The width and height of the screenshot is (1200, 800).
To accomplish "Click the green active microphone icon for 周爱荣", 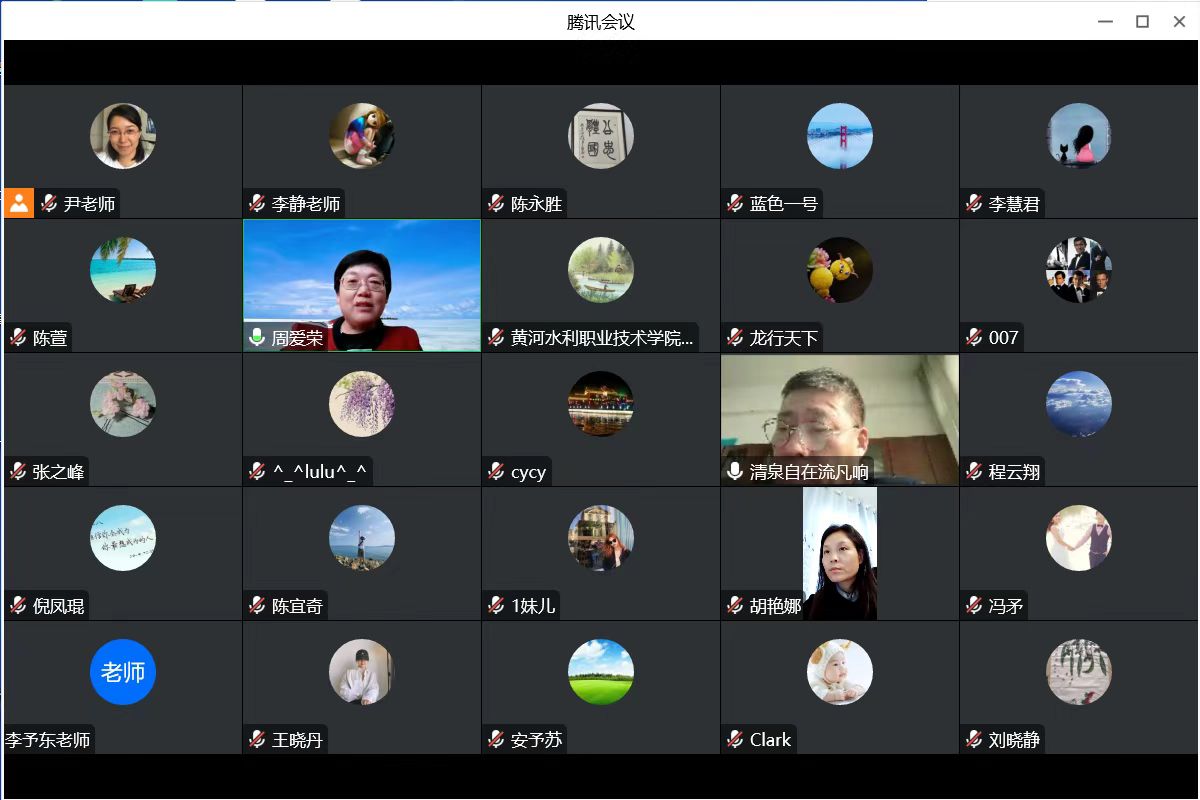I will tap(257, 338).
